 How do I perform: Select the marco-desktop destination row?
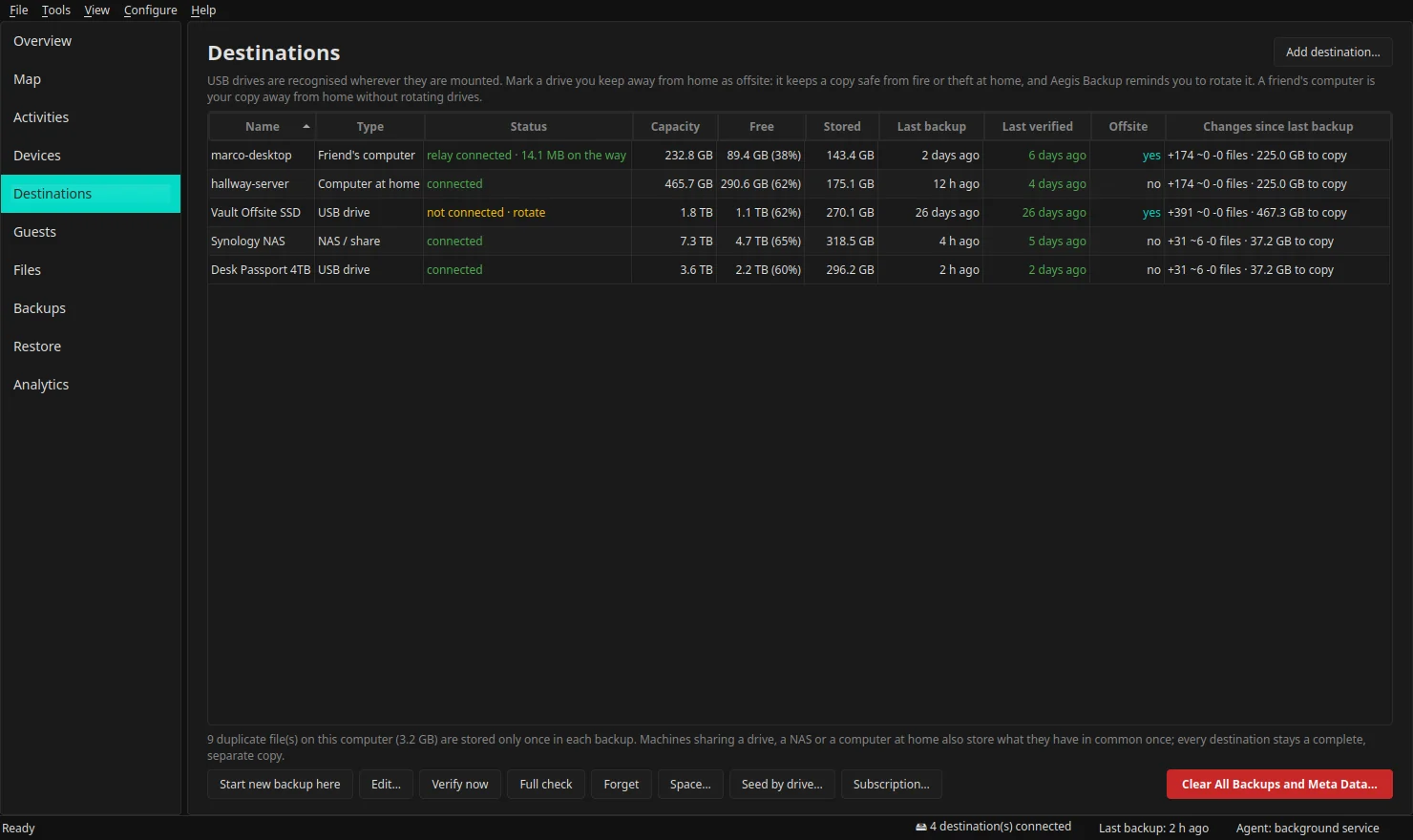pyautogui.click(x=799, y=156)
